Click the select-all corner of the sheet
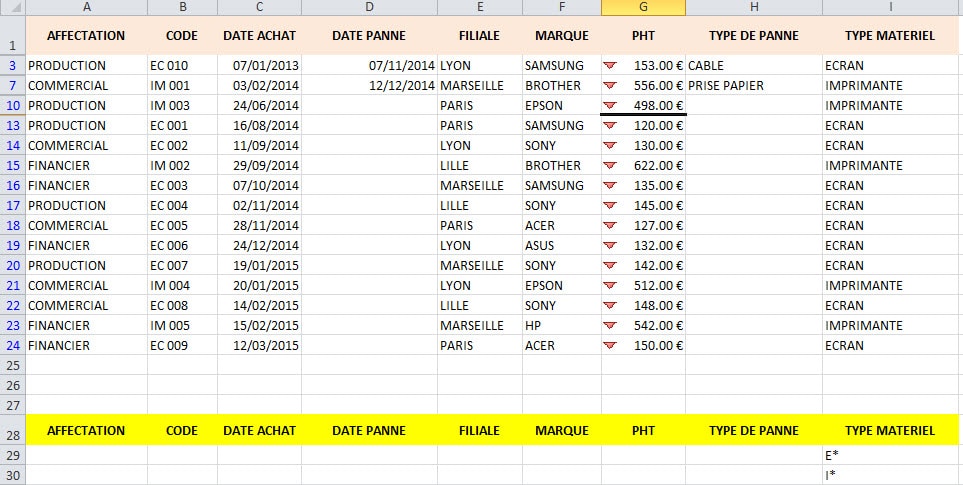 point(13,7)
